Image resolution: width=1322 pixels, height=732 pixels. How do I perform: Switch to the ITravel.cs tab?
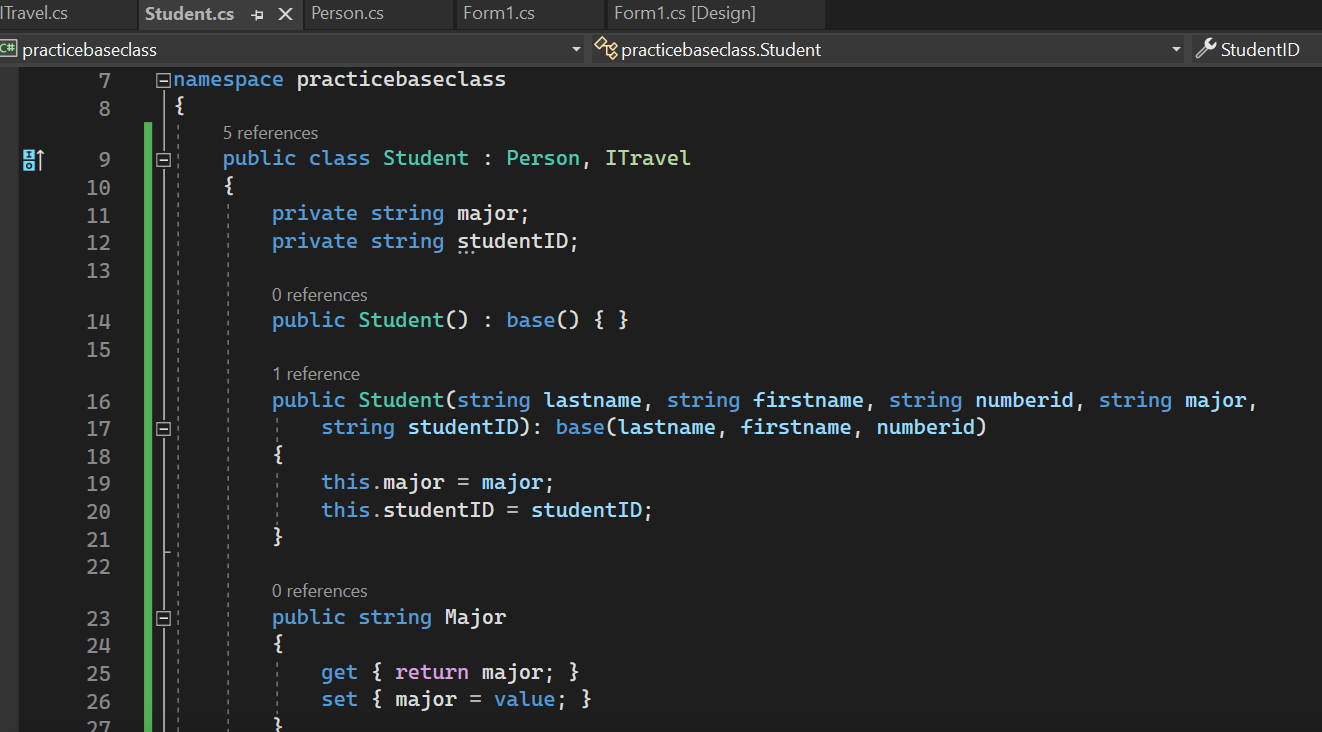point(35,13)
